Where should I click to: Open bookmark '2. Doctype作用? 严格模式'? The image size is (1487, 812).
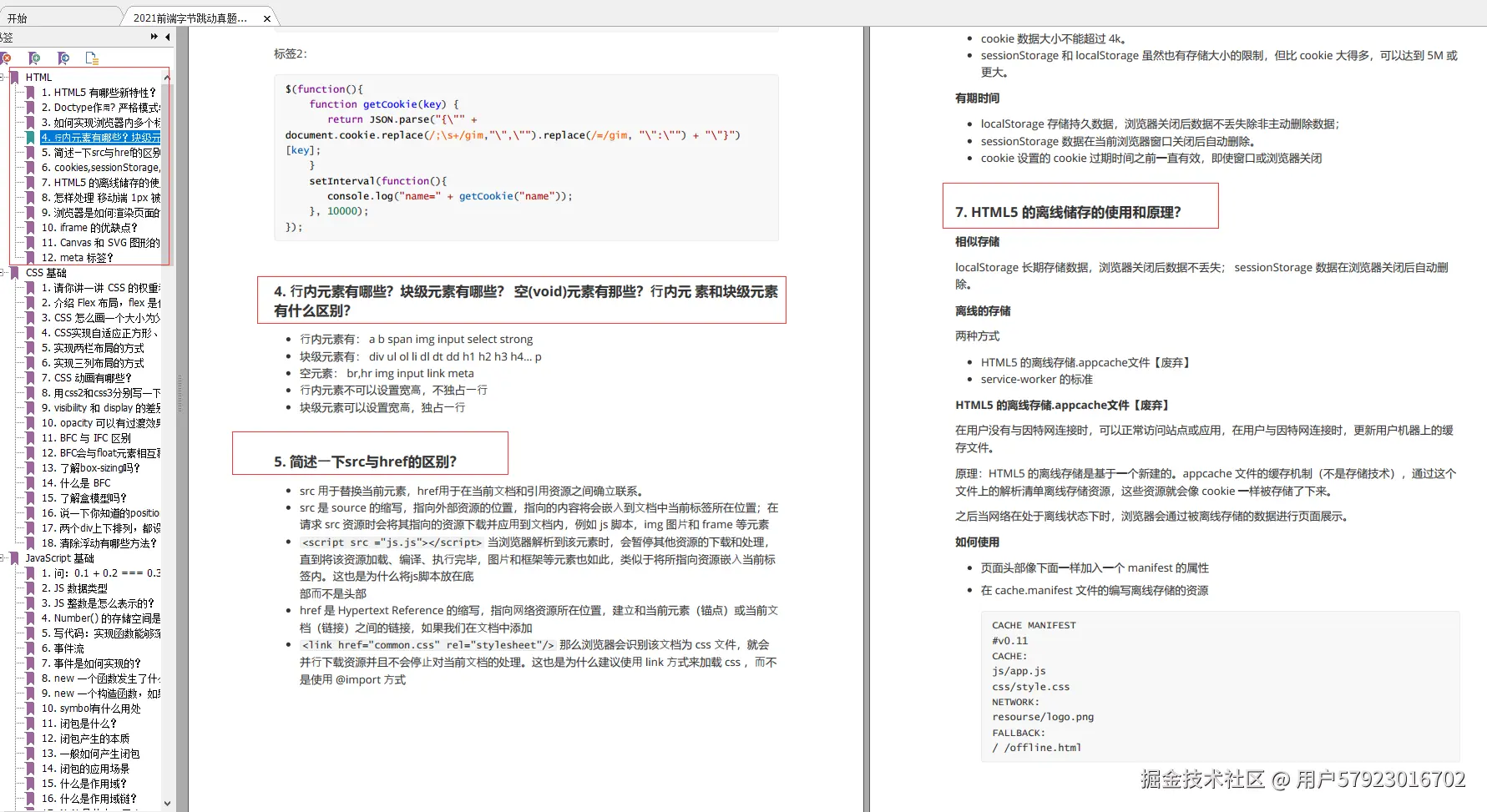coord(100,108)
